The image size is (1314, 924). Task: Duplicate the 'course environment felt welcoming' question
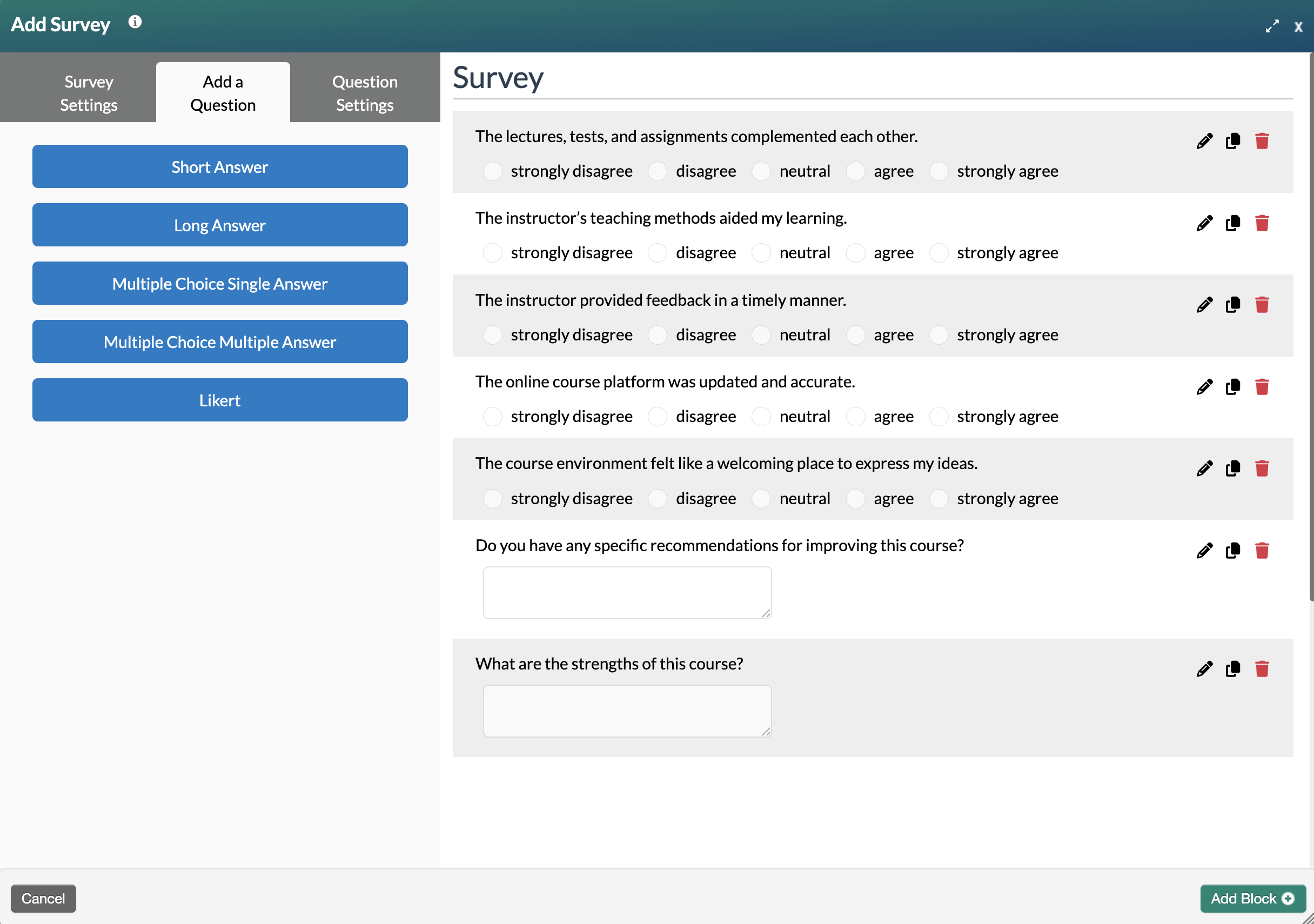coord(1233,468)
